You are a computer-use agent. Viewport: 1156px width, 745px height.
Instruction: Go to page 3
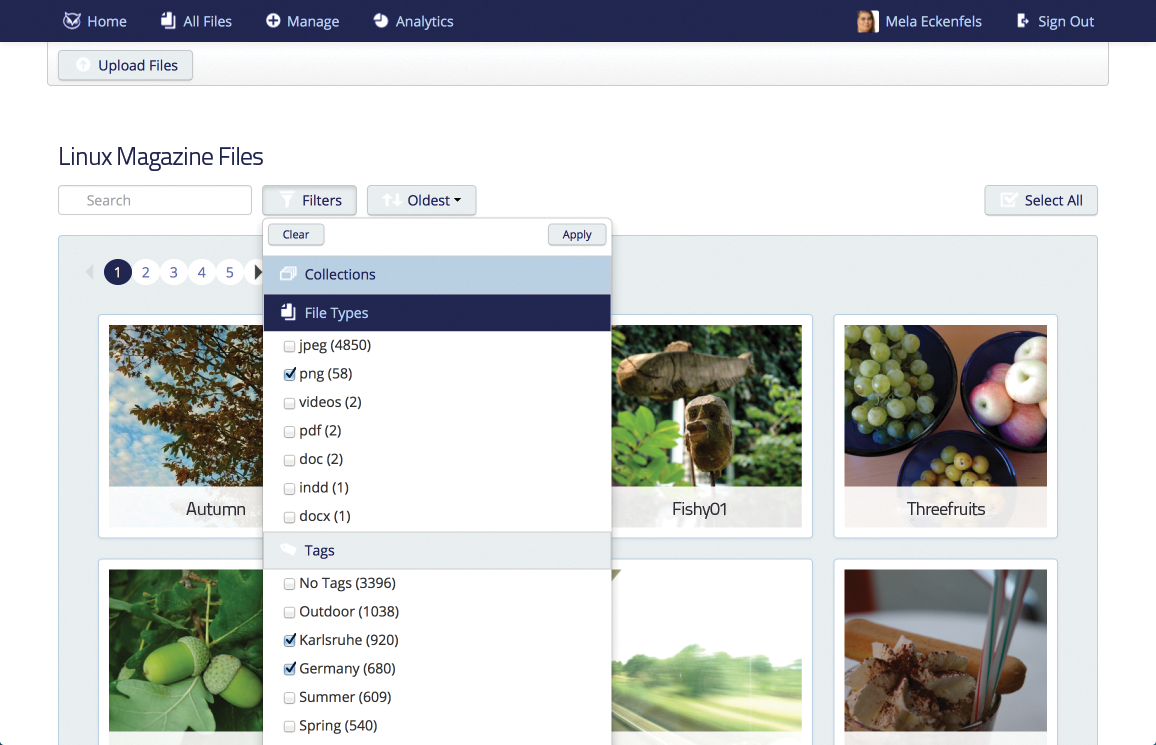click(173, 273)
